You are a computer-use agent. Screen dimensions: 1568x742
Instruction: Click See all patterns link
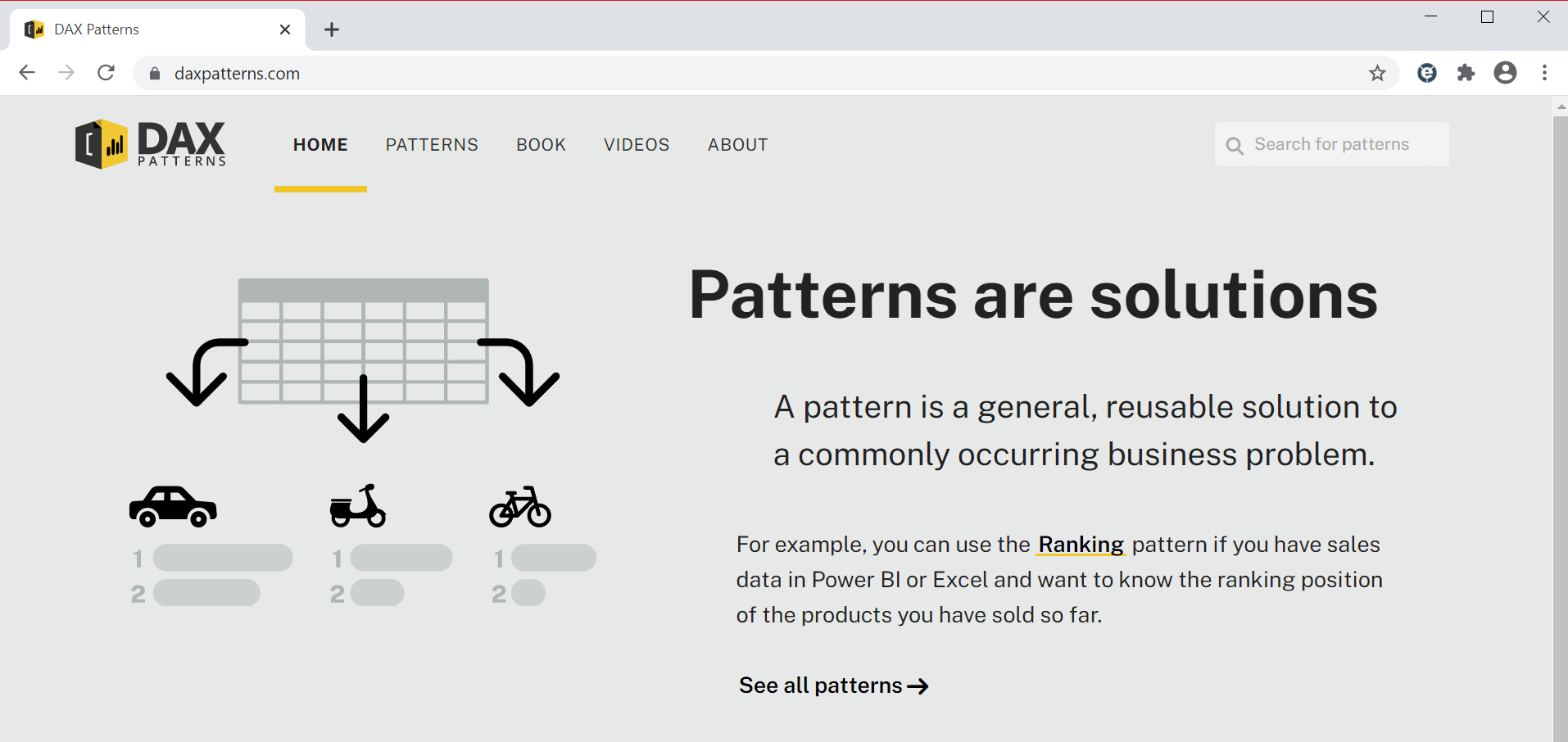point(833,685)
